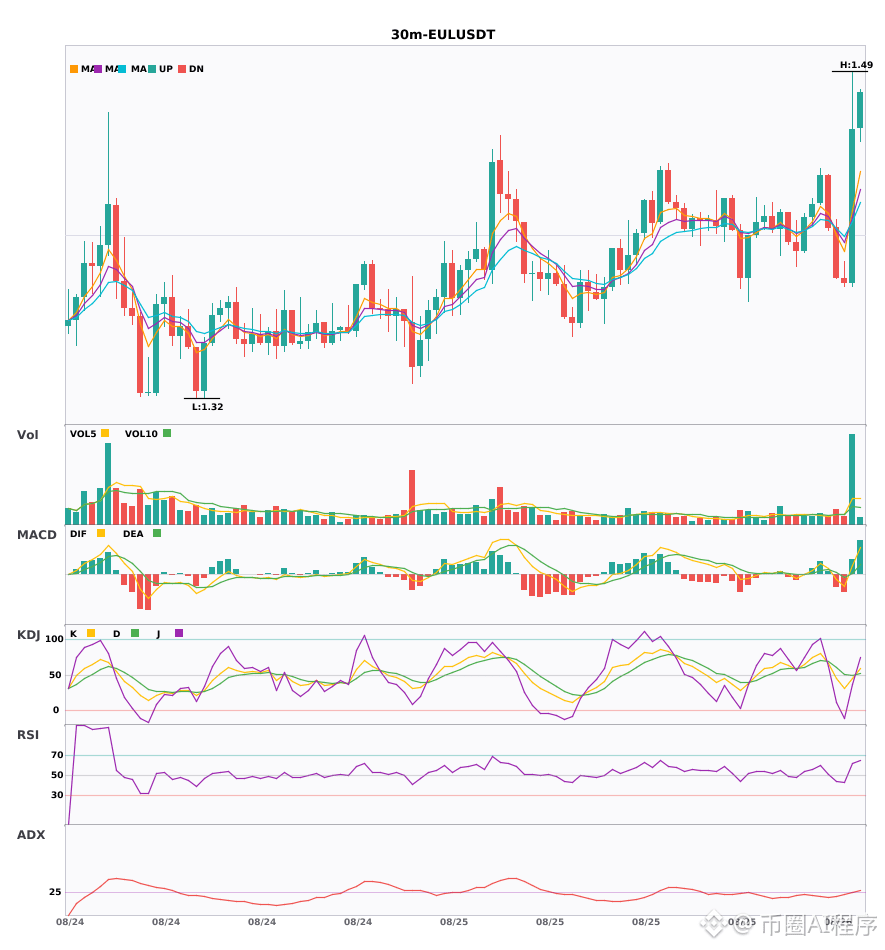The height and width of the screenshot is (950, 885).
Task: Click the yellow DIF legend swatch
Action: pyautogui.click(x=101, y=533)
